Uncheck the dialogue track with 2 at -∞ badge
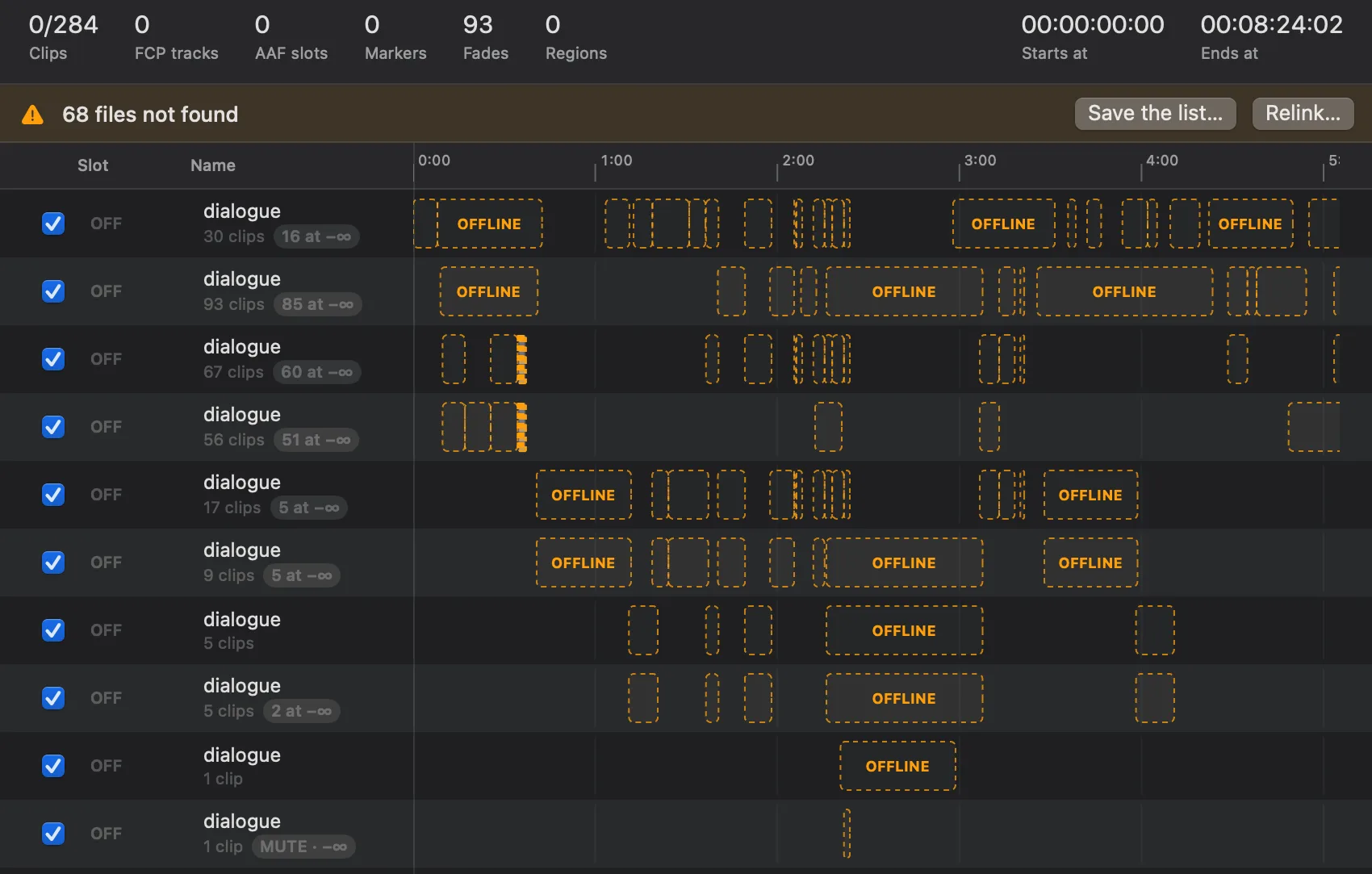Screen dimensions: 1372x874 pos(53,698)
